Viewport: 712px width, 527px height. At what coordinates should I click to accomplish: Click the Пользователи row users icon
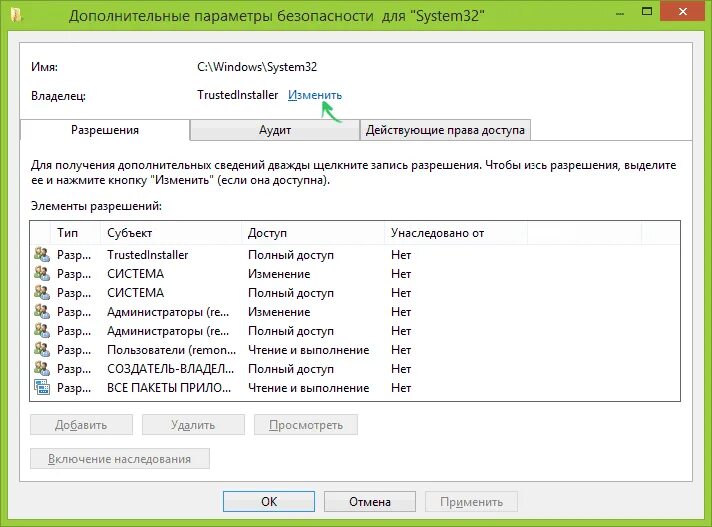click(x=42, y=350)
